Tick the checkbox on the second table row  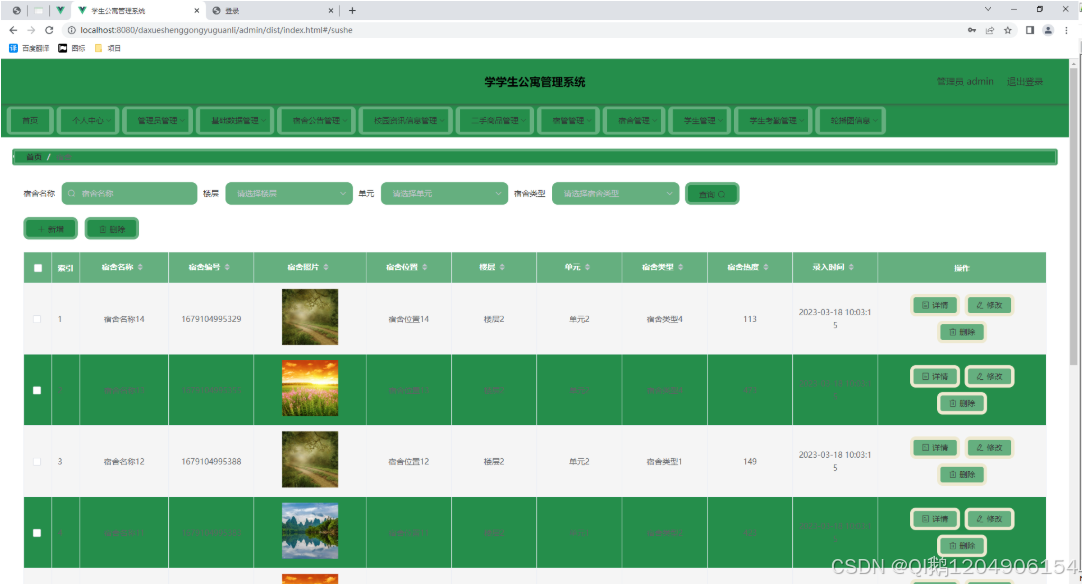coord(37,390)
